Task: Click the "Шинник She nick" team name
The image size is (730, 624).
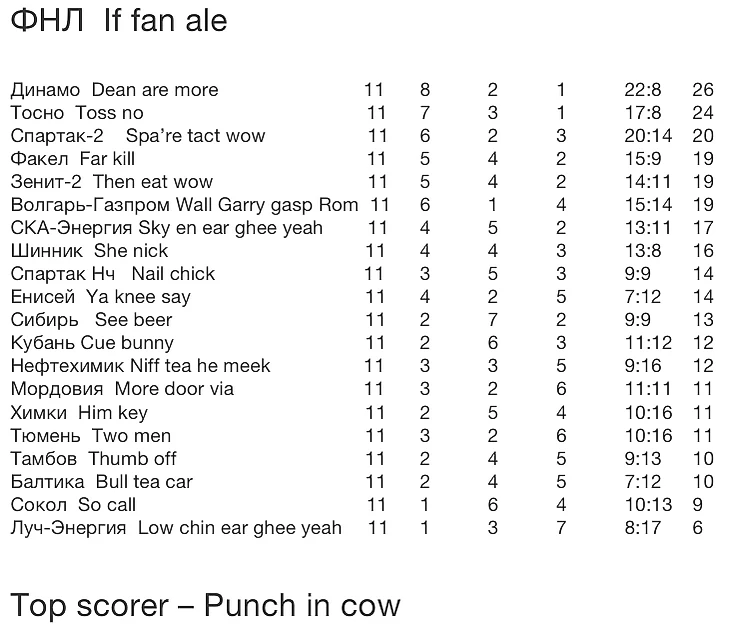Action: [89, 251]
